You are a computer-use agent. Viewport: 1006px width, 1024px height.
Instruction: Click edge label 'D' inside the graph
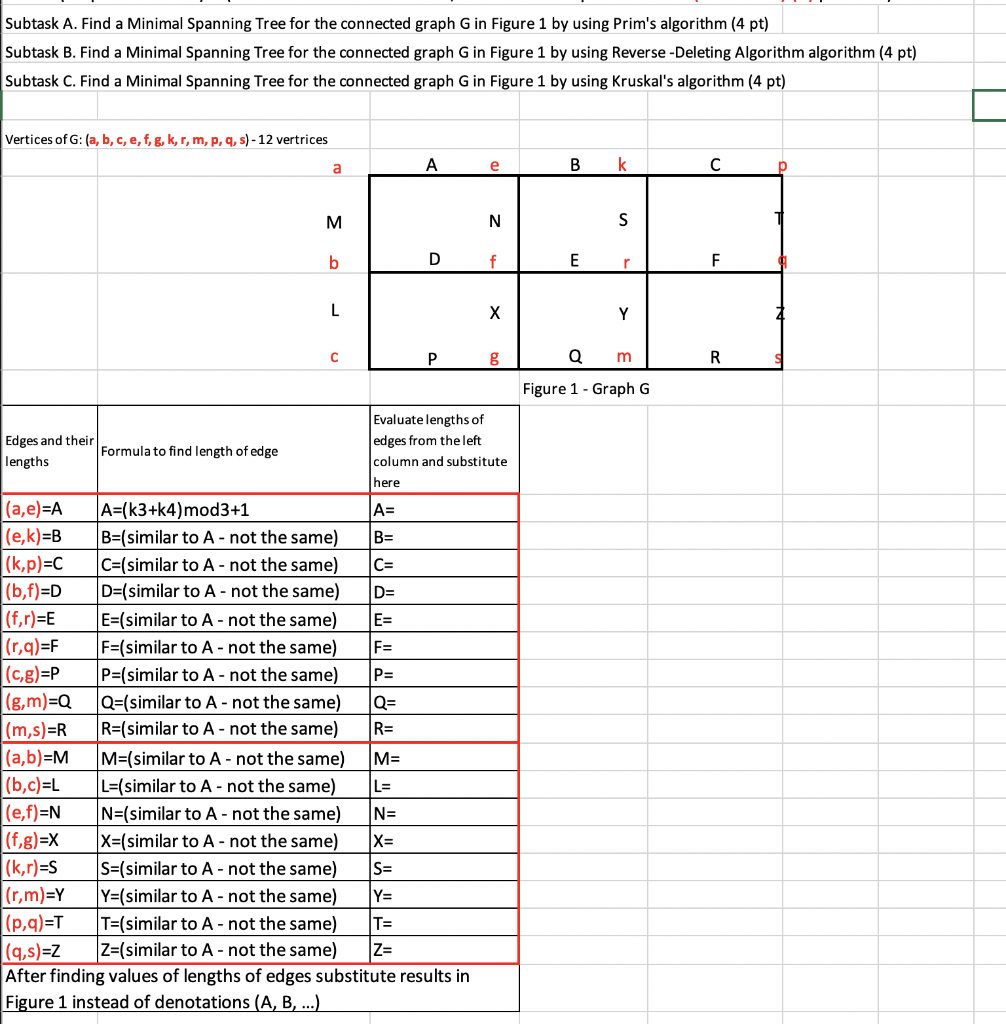click(x=434, y=259)
